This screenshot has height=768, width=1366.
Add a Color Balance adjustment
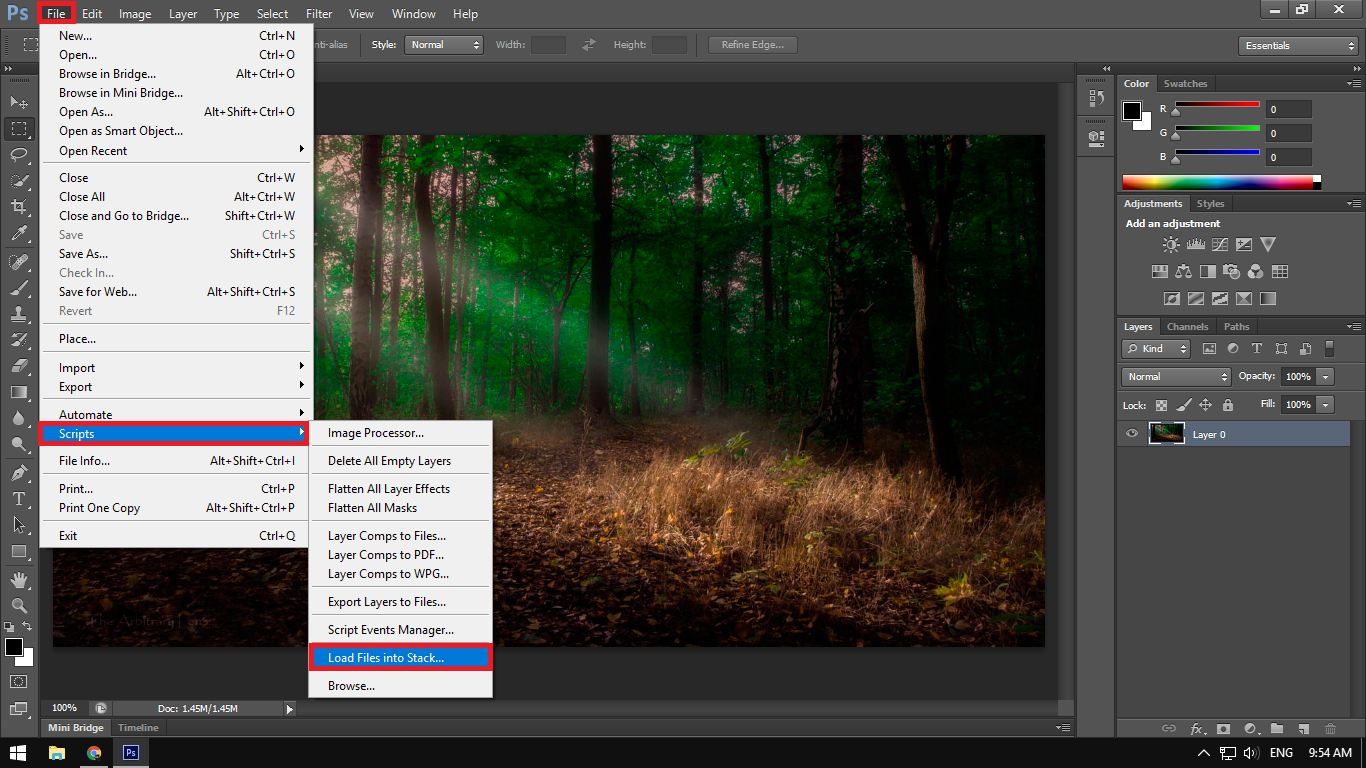coord(1183,271)
